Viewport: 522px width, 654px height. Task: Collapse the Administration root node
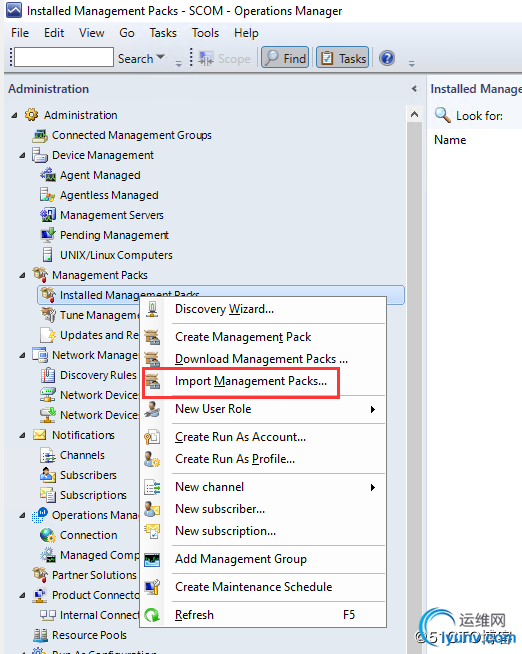coord(15,115)
